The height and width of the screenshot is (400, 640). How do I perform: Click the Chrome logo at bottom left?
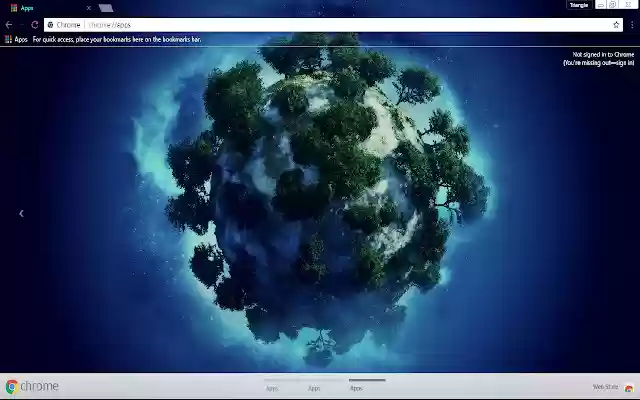click(x=32, y=386)
